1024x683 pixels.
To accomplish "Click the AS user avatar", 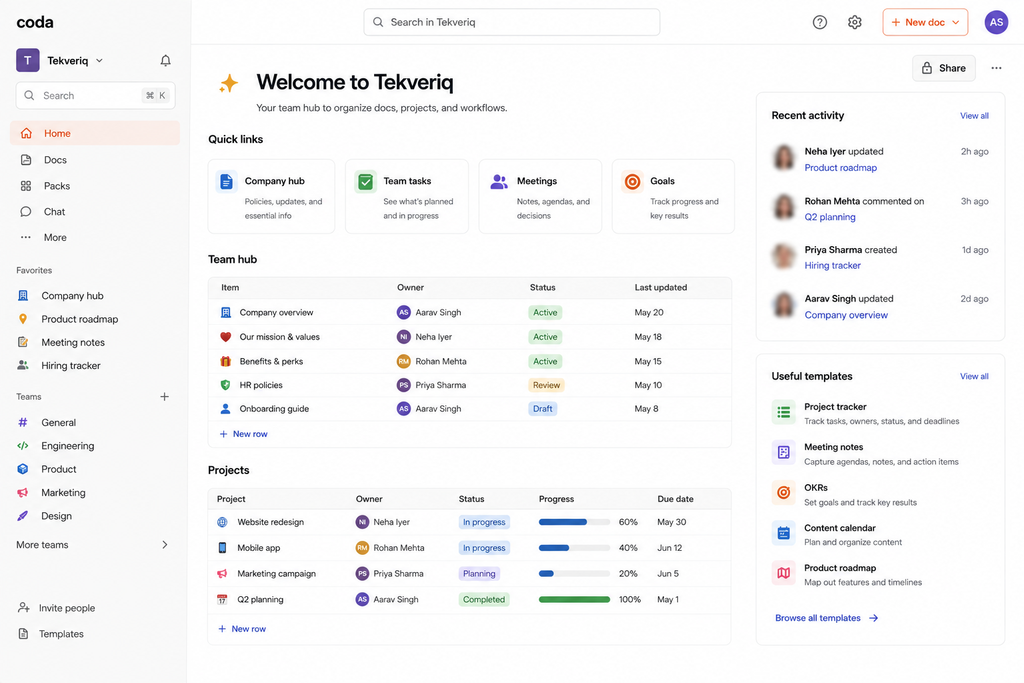I will (x=996, y=22).
